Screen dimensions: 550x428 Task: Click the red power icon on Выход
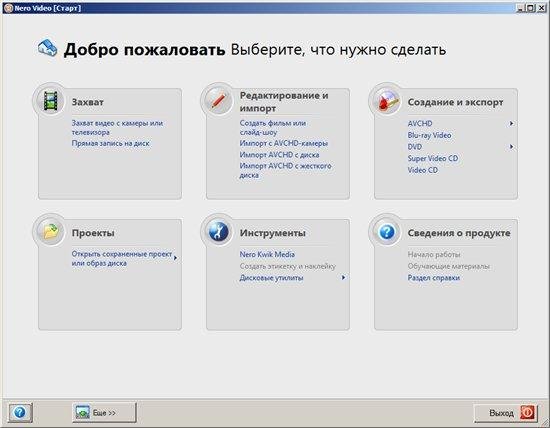[x=527, y=413]
